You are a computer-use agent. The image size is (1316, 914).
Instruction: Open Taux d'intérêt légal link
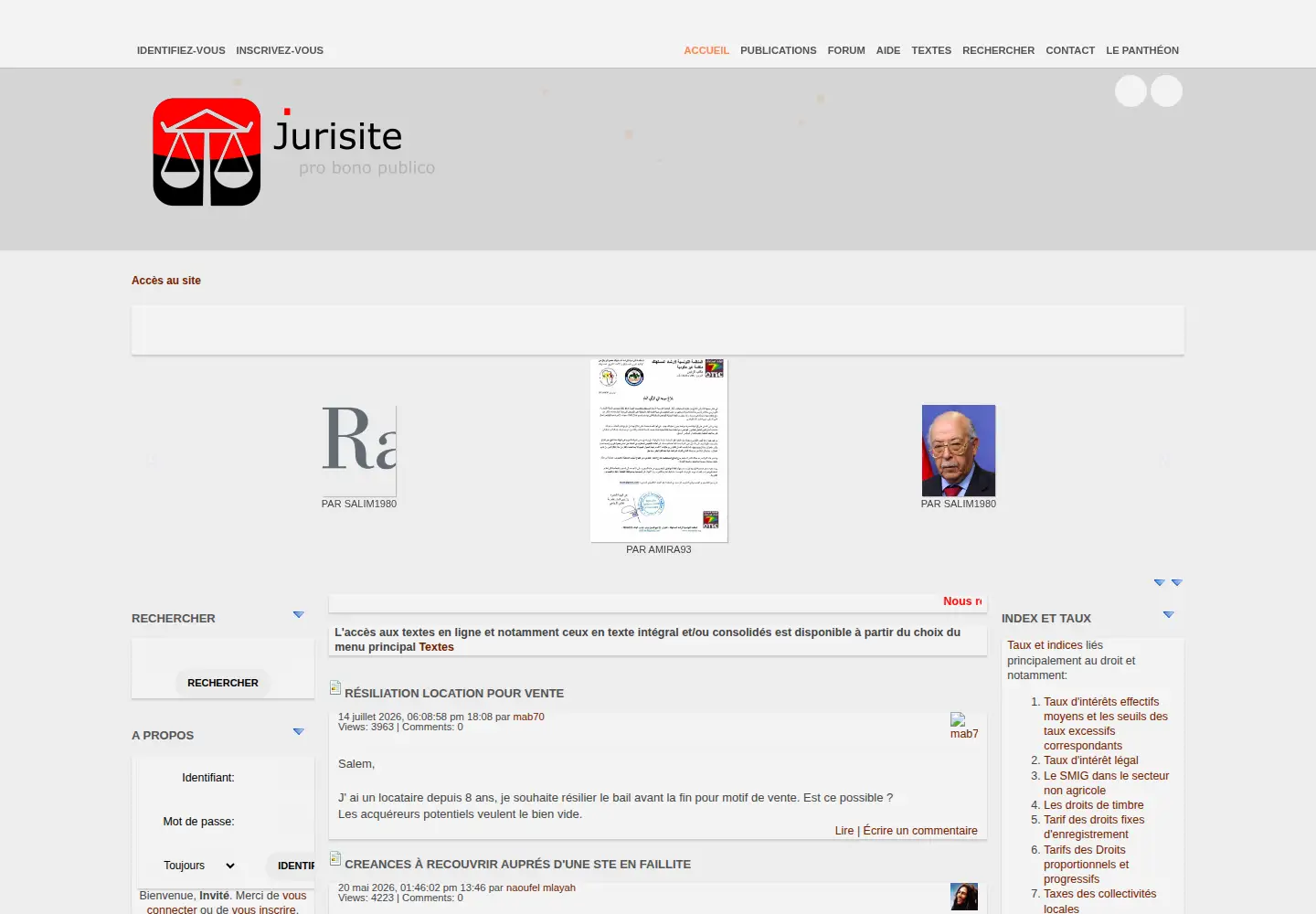tap(1091, 760)
